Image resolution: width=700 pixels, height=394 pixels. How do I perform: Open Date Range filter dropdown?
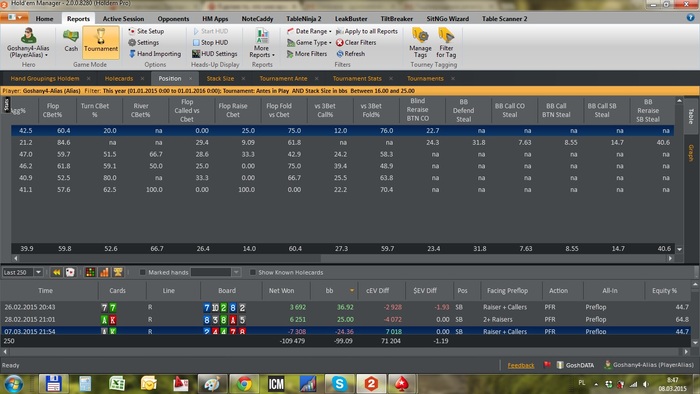(309, 31)
